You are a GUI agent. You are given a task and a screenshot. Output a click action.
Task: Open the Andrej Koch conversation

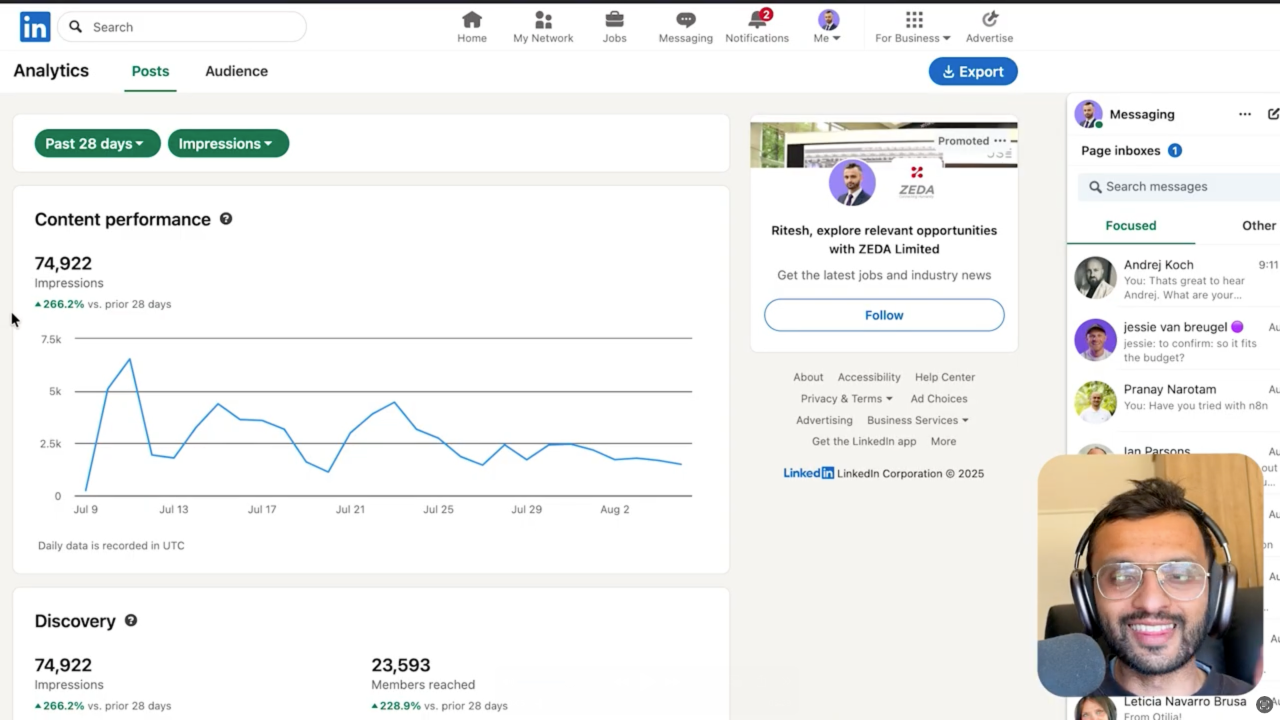1174,280
